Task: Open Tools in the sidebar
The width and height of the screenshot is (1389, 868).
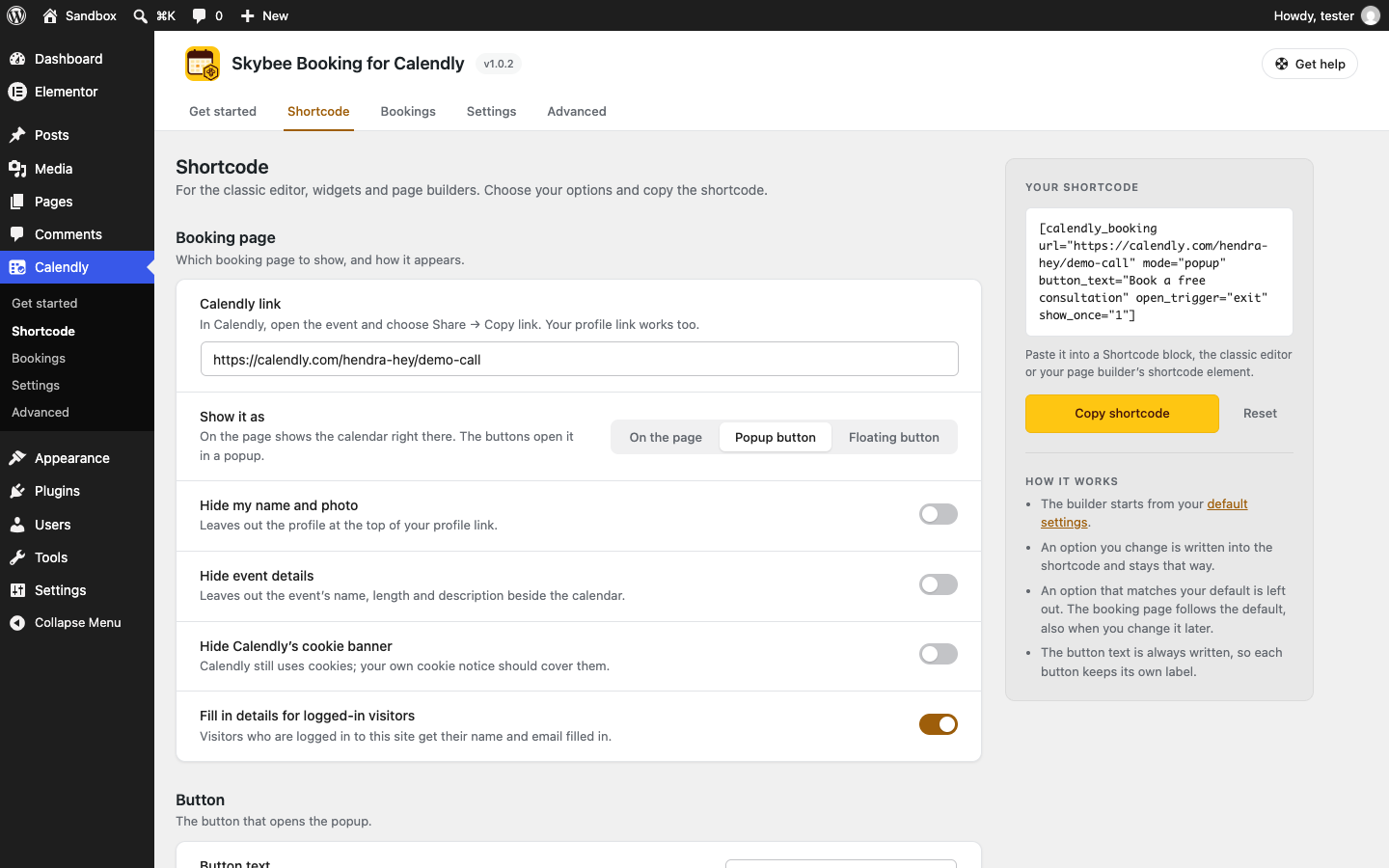Action: pyautogui.click(x=77, y=557)
